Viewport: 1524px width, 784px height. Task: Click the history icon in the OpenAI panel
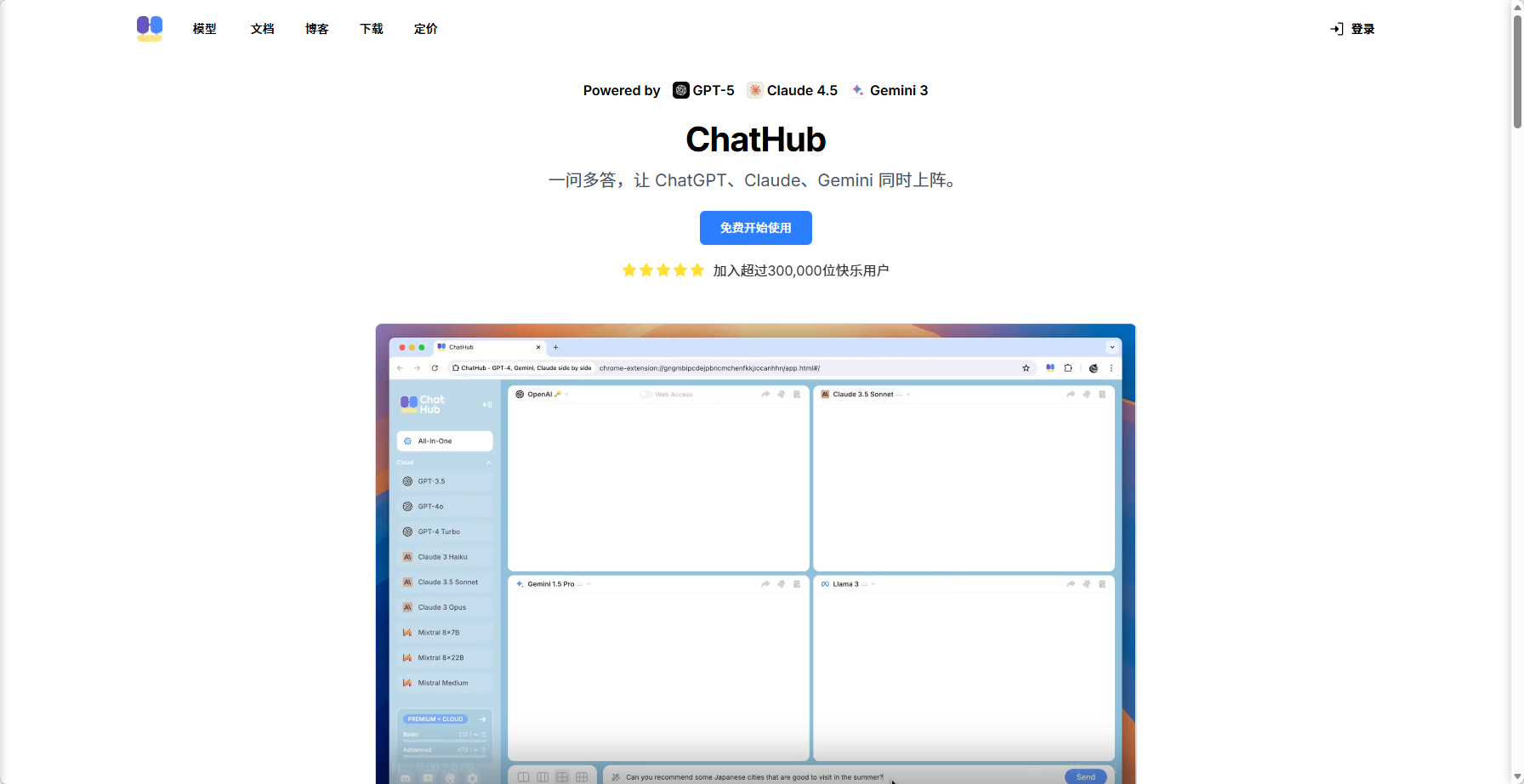(x=797, y=395)
